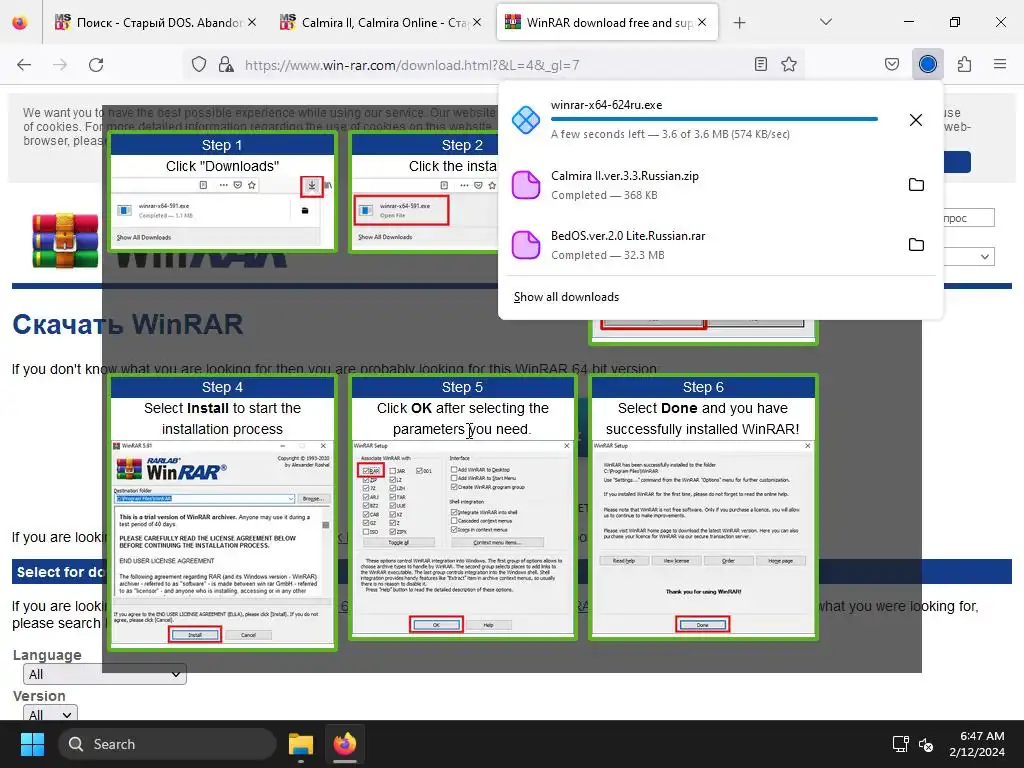Open the network status tray icon

901,744
